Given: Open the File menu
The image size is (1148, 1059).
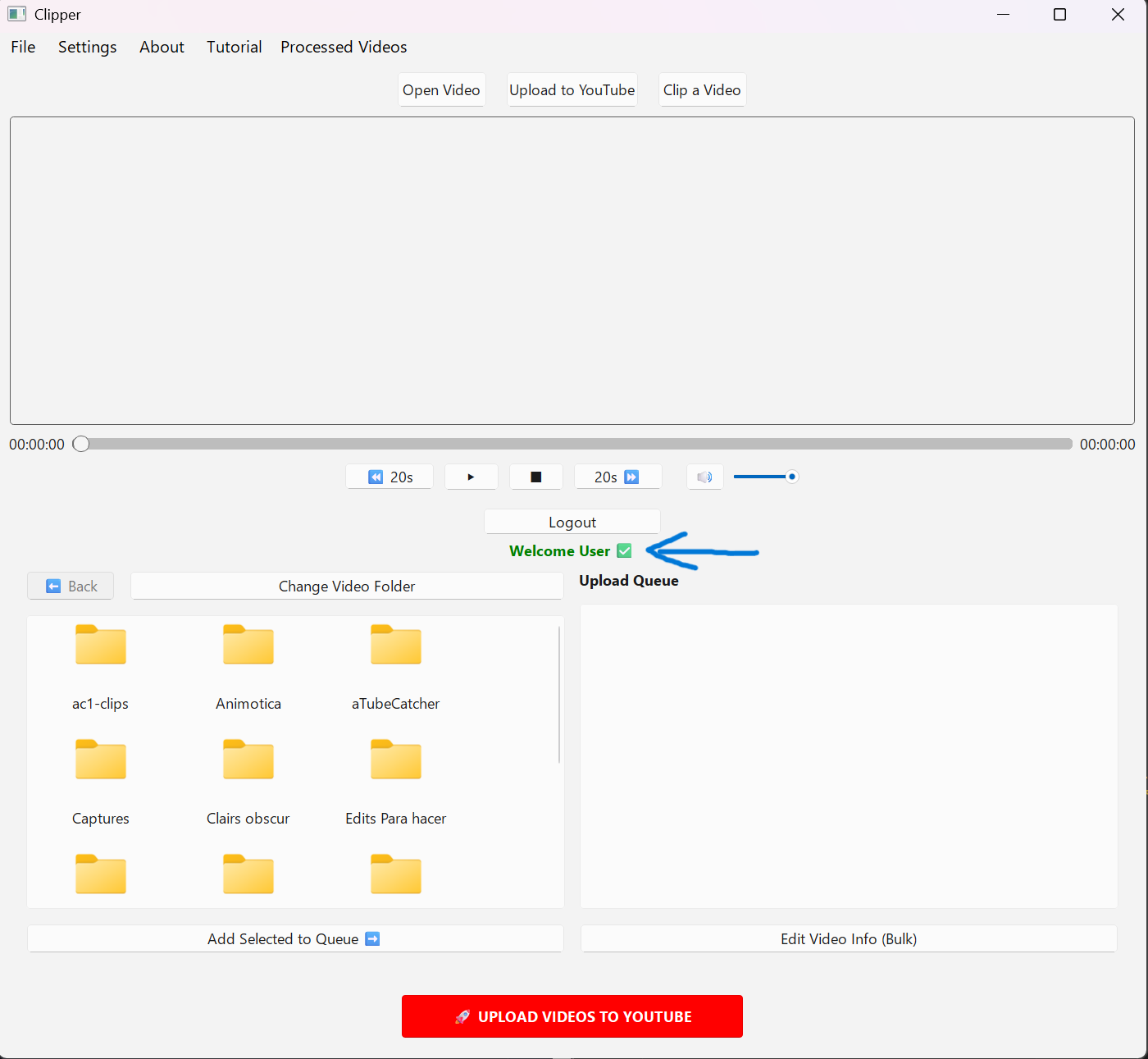Looking at the screenshot, I should (22, 47).
